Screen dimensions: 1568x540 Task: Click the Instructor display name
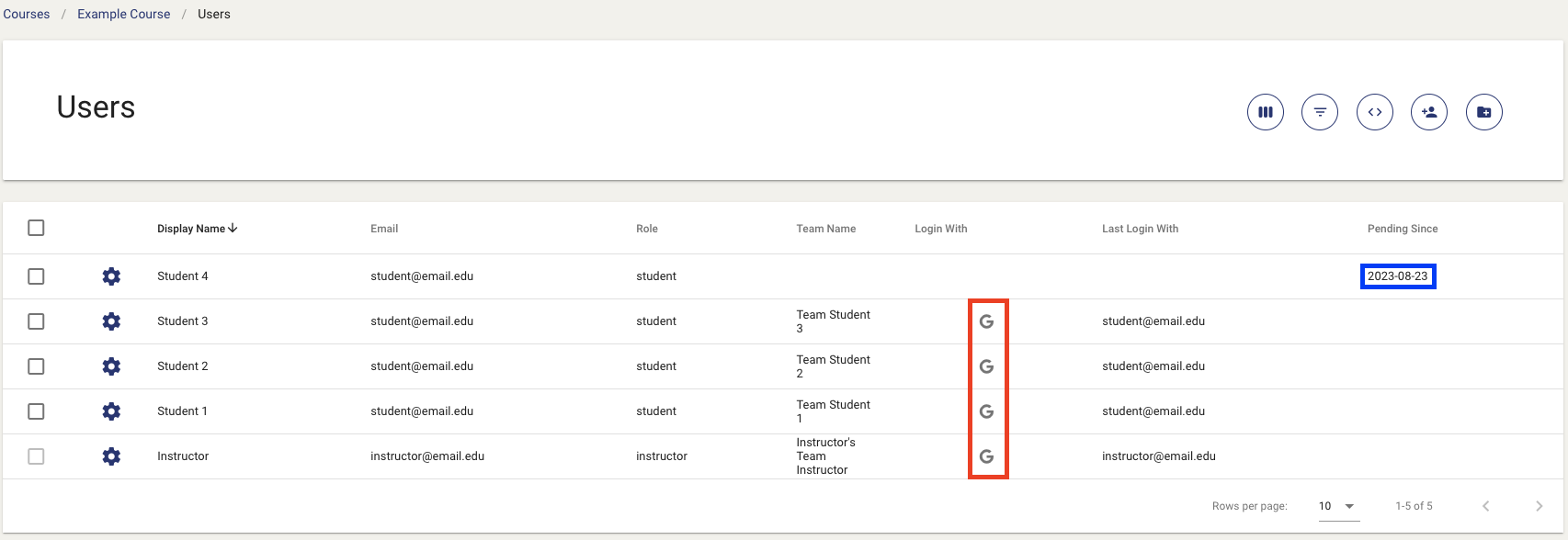183,456
